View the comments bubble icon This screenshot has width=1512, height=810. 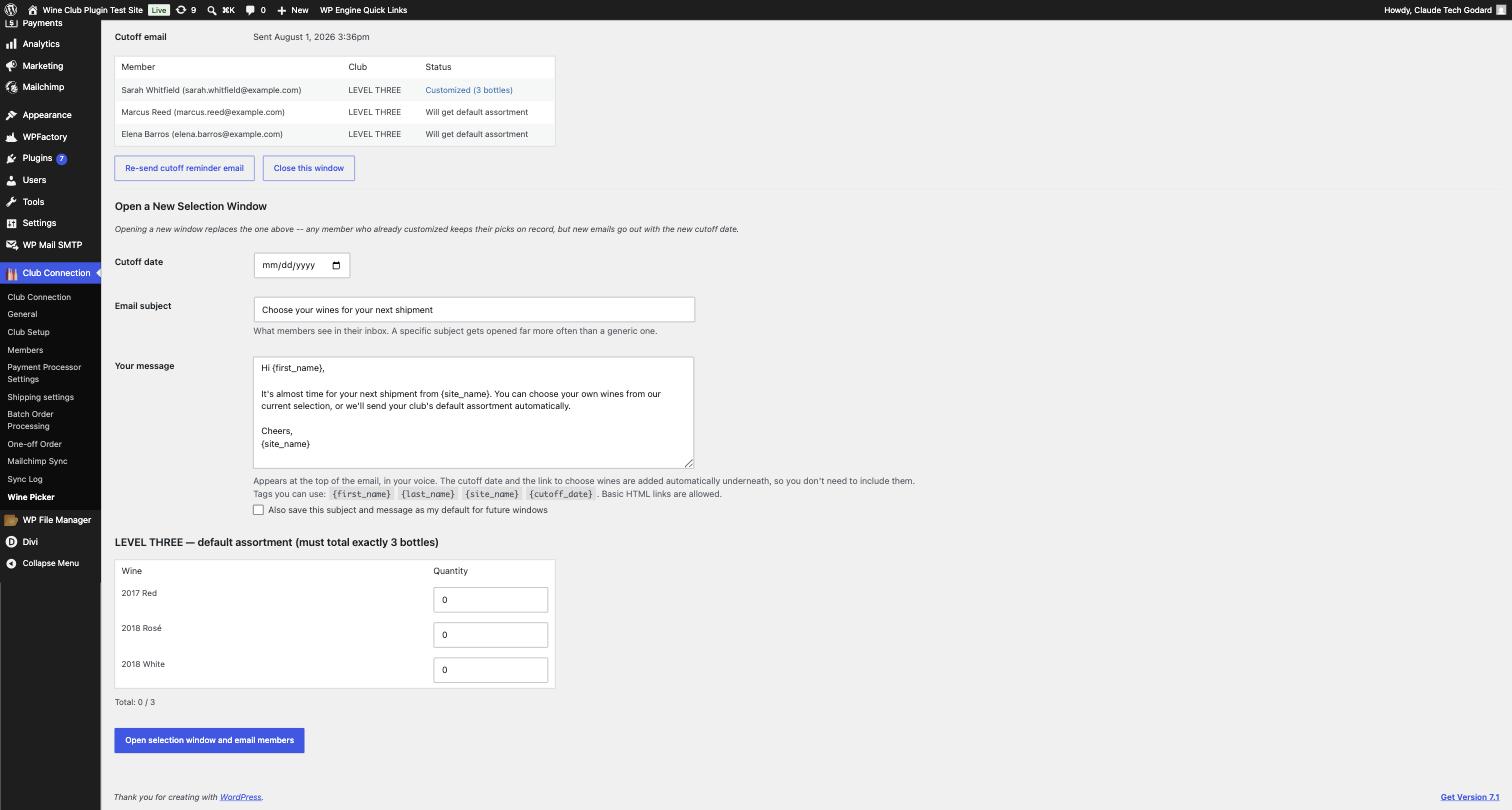[x=250, y=10]
